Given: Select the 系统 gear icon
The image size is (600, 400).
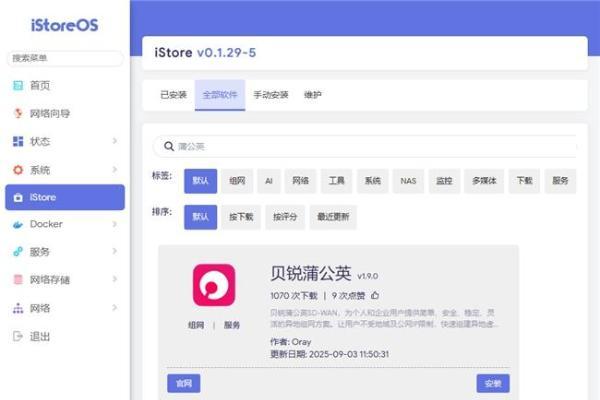Looking at the screenshot, I should (17, 170).
